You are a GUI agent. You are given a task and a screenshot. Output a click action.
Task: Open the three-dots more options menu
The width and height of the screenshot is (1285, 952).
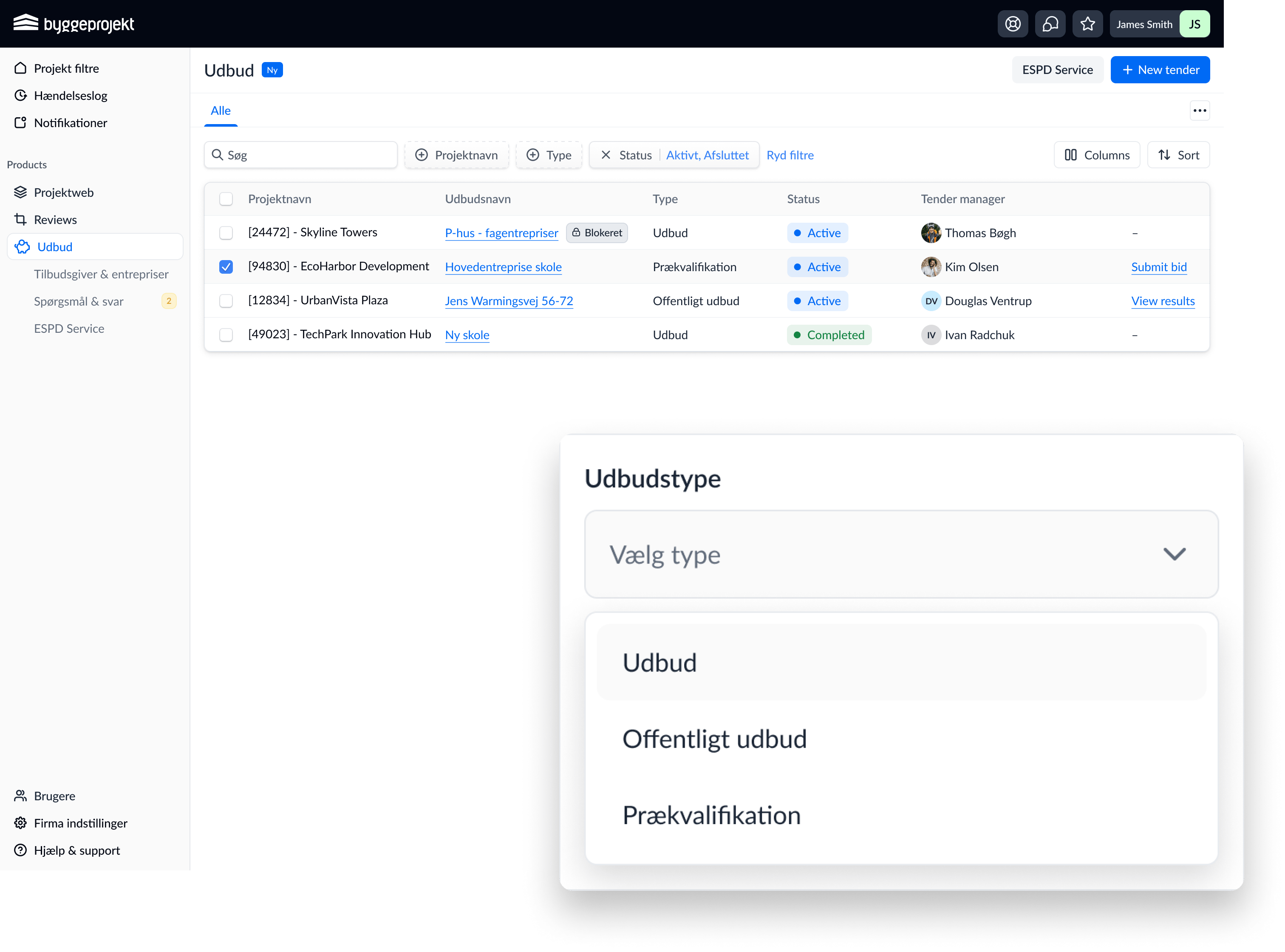pos(1200,110)
